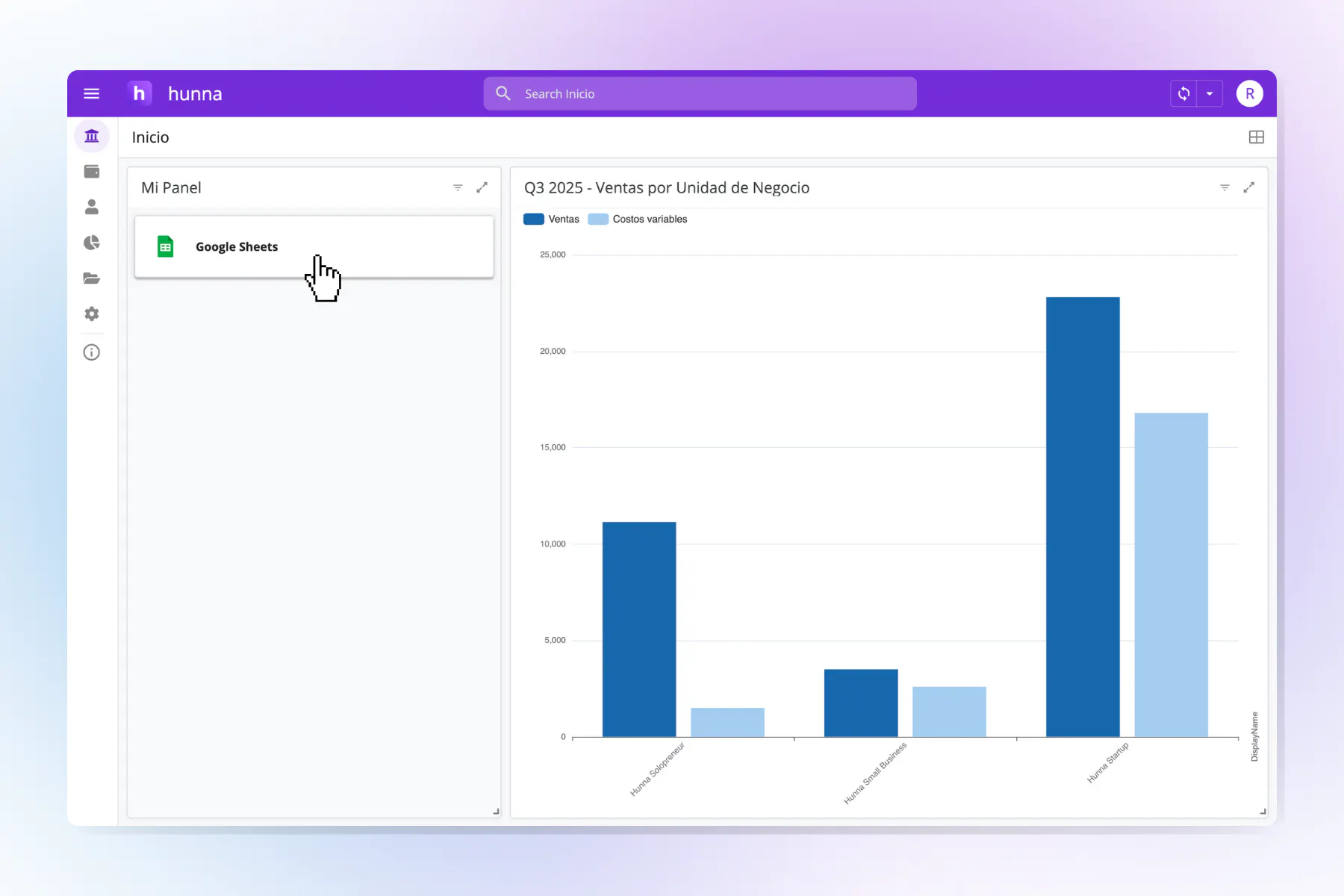The image size is (1344, 896).
Task: Click the Hunna Small Business Costos bar
Action: (x=949, y=712)
